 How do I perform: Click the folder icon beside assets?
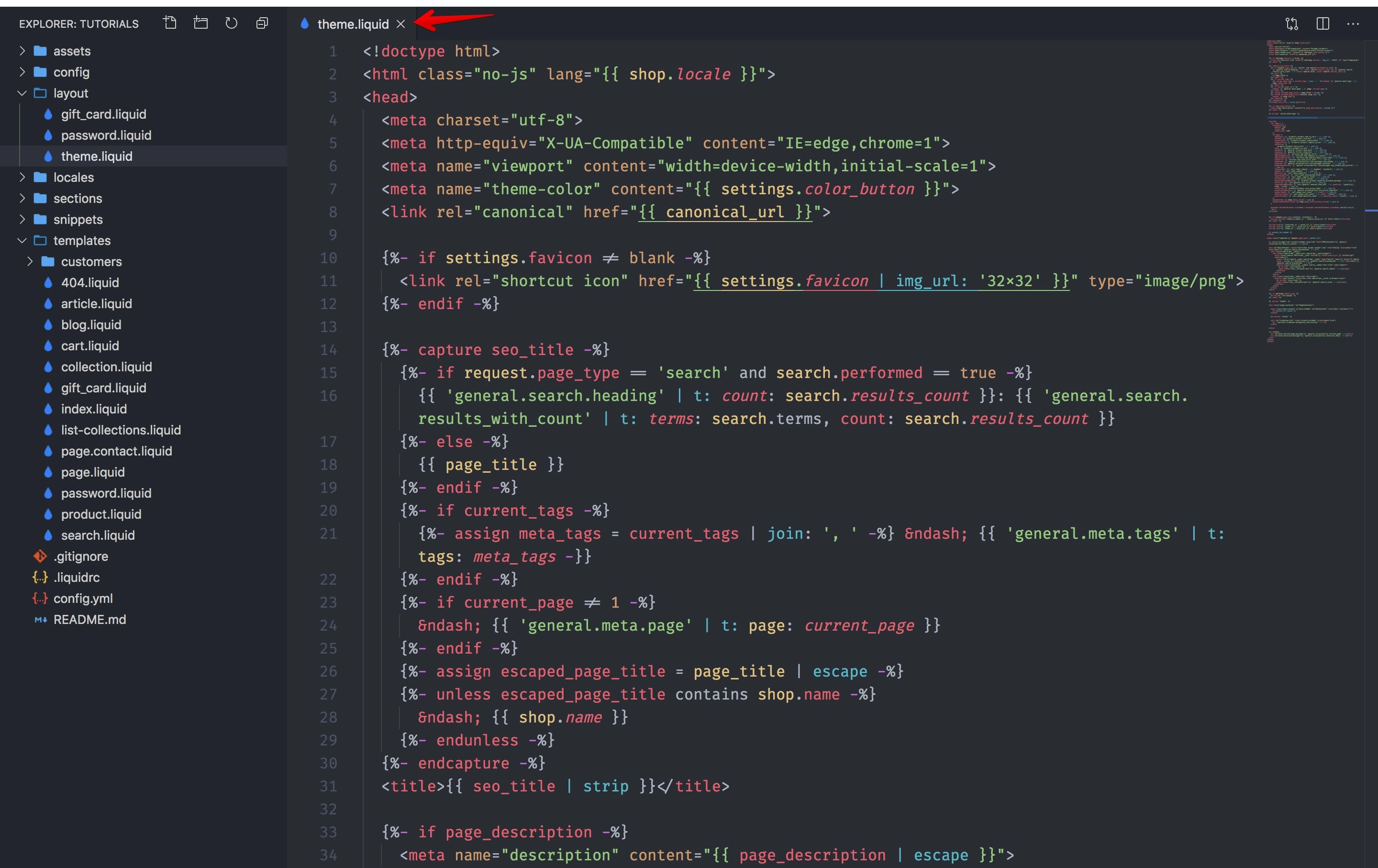click(40, 51)
